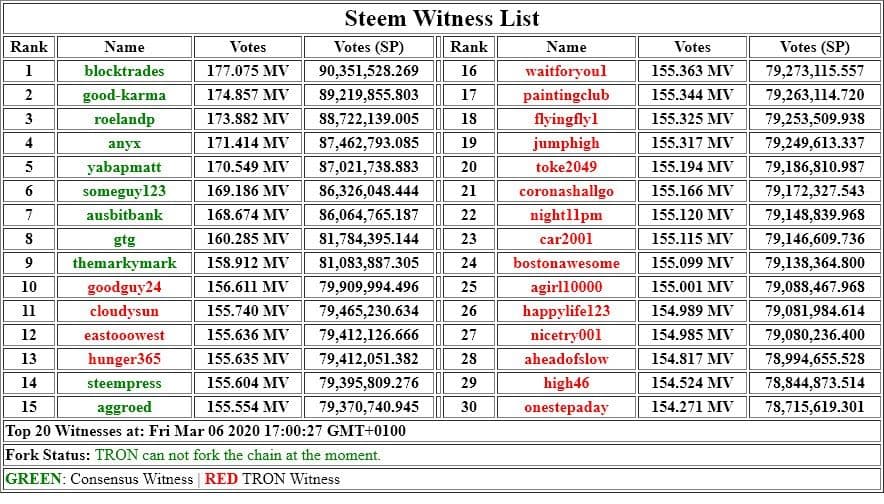Open roelandp witness profile

click(x=124, y=119)
